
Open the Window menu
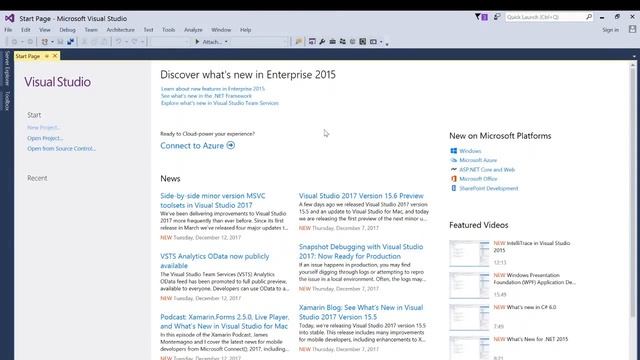[x=221, y=30]
